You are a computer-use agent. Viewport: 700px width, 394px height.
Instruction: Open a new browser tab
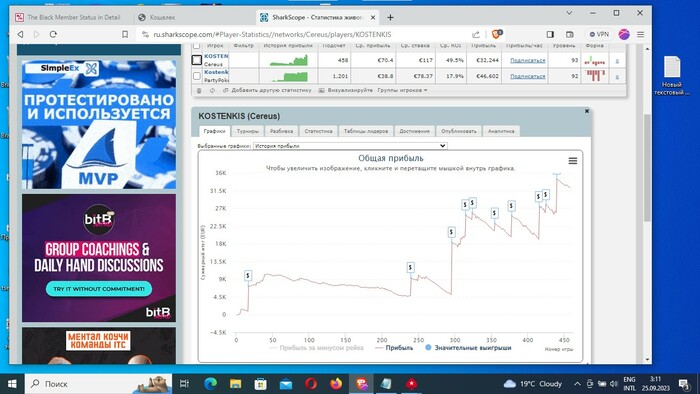(390, 17)
